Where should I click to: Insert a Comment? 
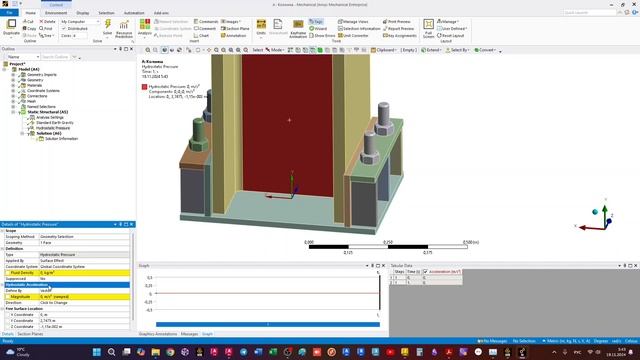coord(205,29)
